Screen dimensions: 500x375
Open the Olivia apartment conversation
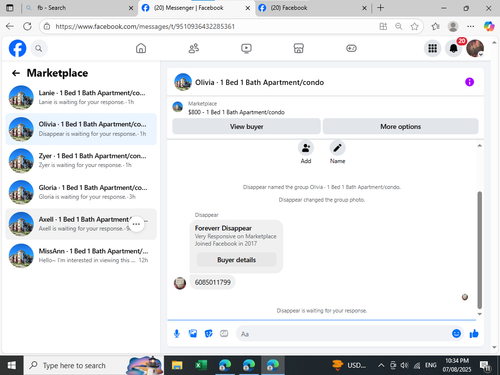[81, 129]
